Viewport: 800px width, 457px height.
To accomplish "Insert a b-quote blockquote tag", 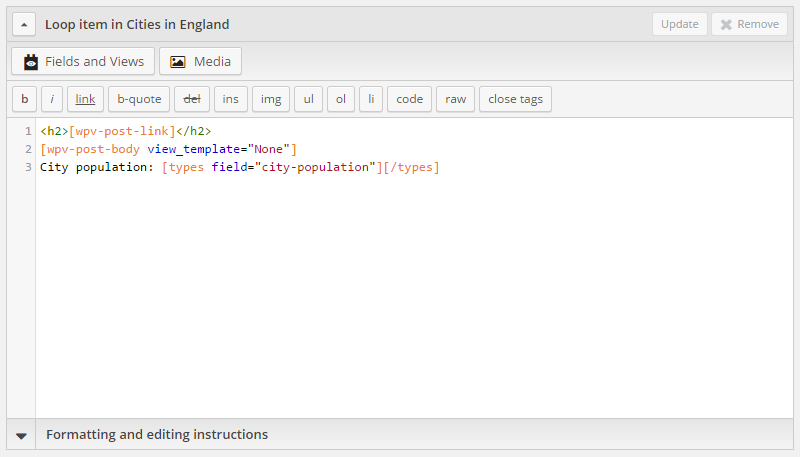I will [139, 99].
